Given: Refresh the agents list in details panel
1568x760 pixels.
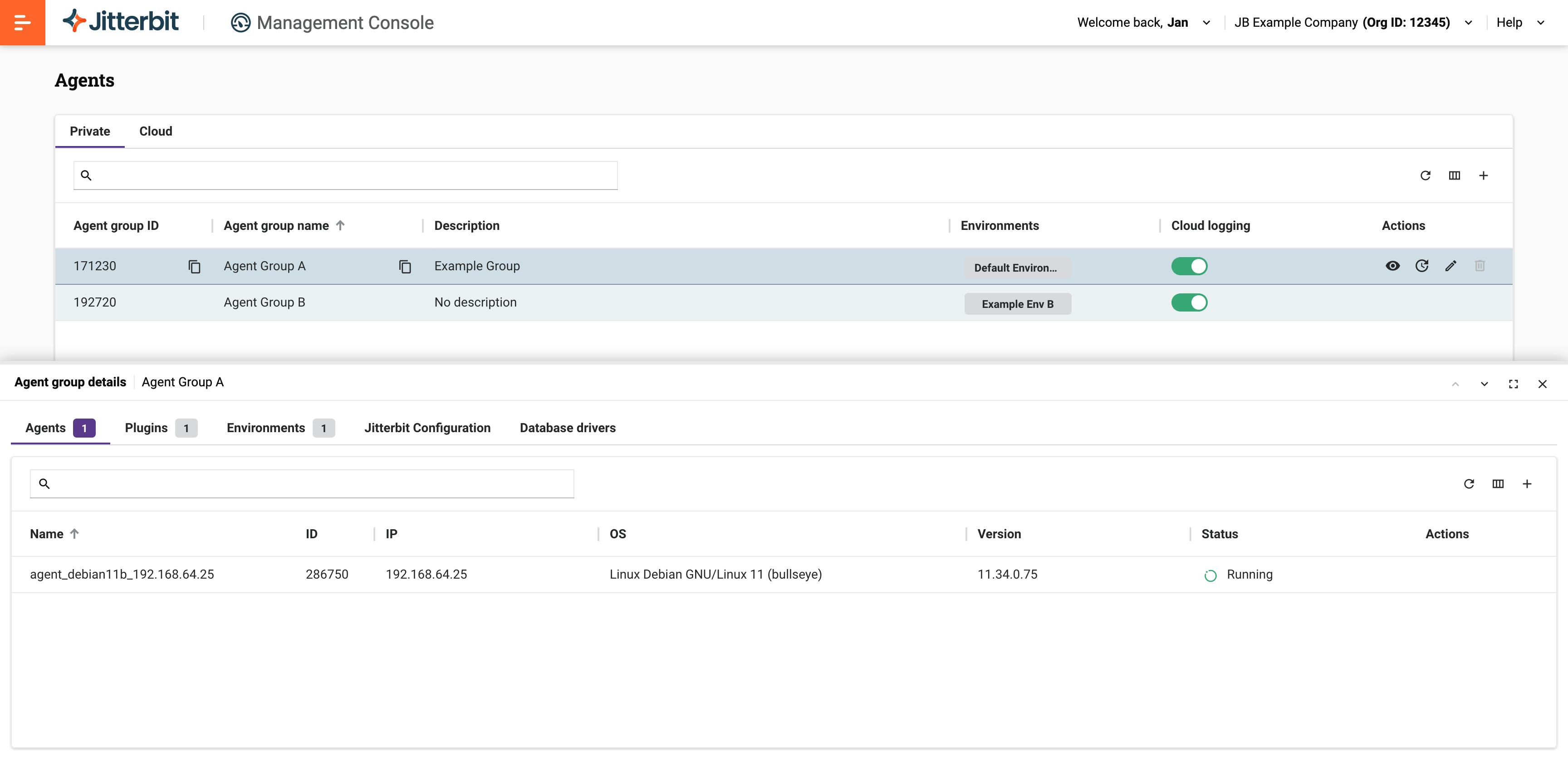Looking at the screenshot, I should pyautogui.click(x=1469, y=484).
